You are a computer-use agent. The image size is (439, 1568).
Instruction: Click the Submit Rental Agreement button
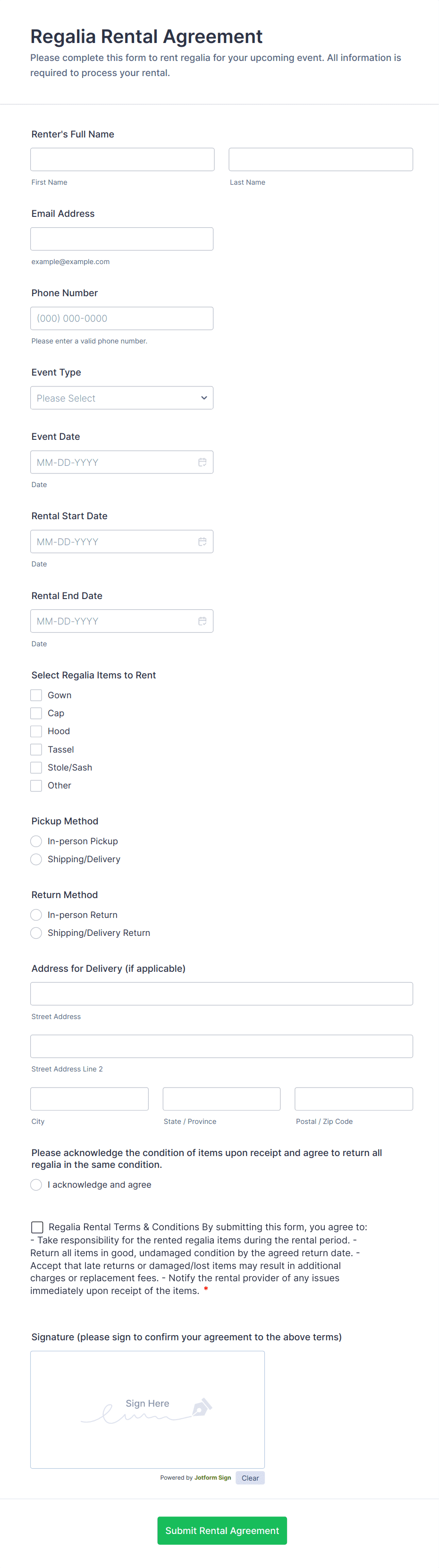222,1530
